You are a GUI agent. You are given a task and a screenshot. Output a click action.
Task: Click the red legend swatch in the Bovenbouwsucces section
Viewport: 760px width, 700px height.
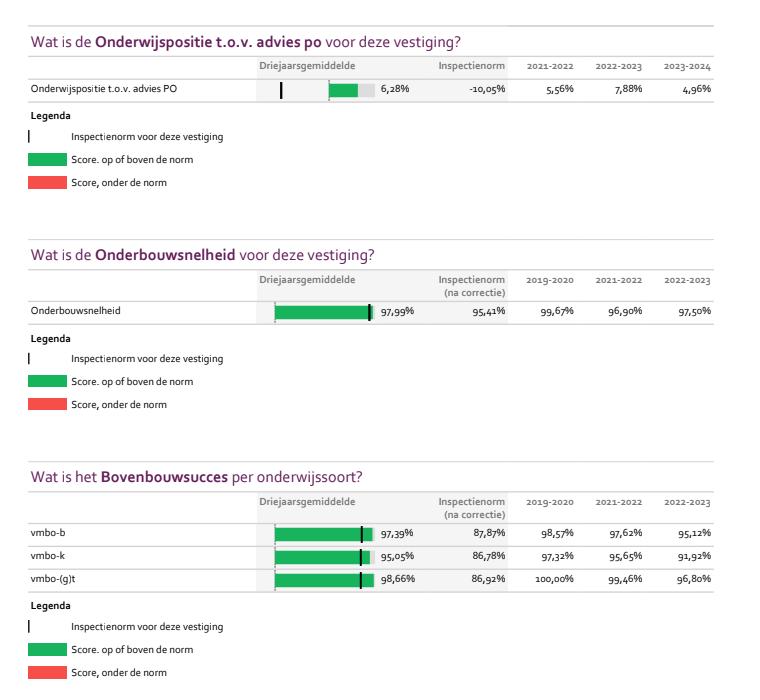[x=47, y=673]
